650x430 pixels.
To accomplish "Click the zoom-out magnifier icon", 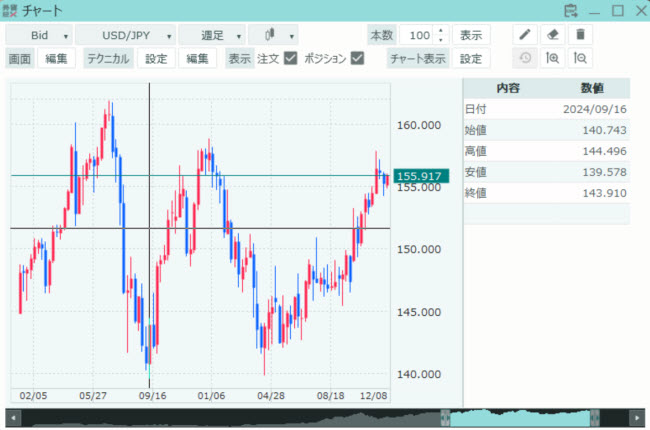I will click(x=580, y=59).
